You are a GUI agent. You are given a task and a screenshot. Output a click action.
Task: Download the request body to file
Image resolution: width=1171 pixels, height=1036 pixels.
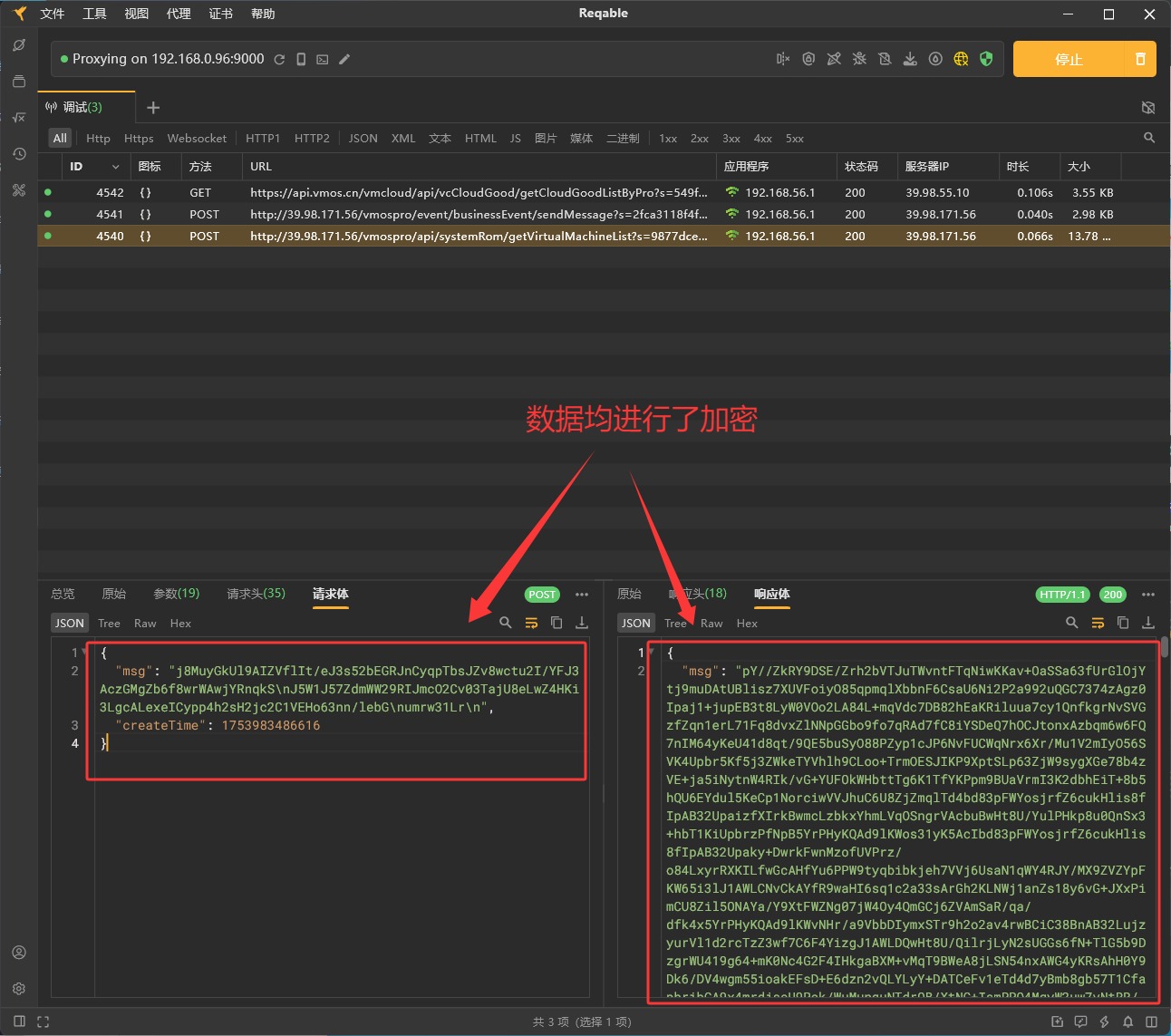point(582,623)
